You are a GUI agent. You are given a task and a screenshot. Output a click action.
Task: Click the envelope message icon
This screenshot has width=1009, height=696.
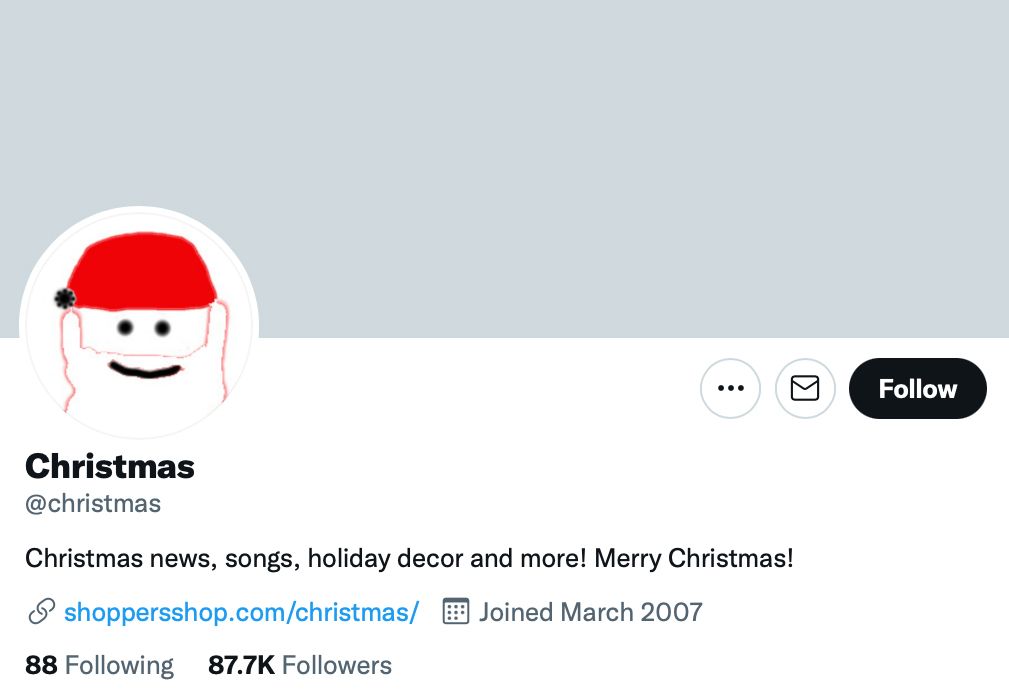point(805,388)
